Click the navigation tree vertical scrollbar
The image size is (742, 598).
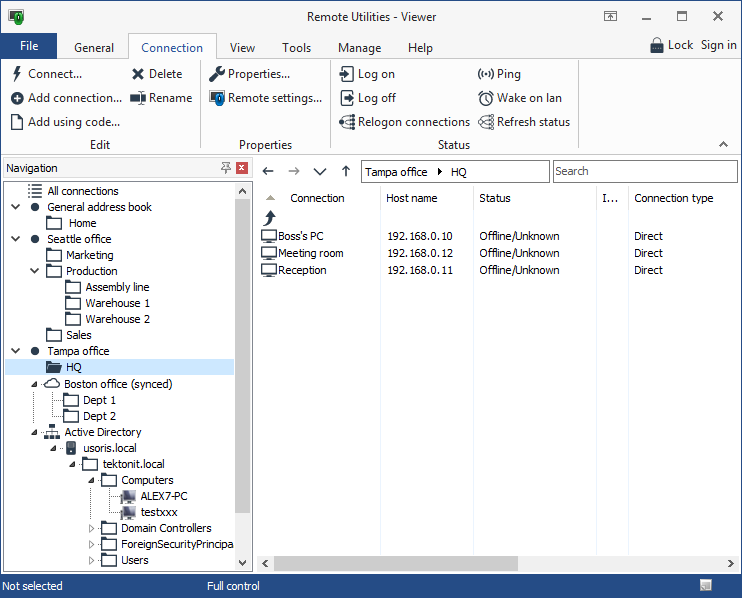coord(242,356)
